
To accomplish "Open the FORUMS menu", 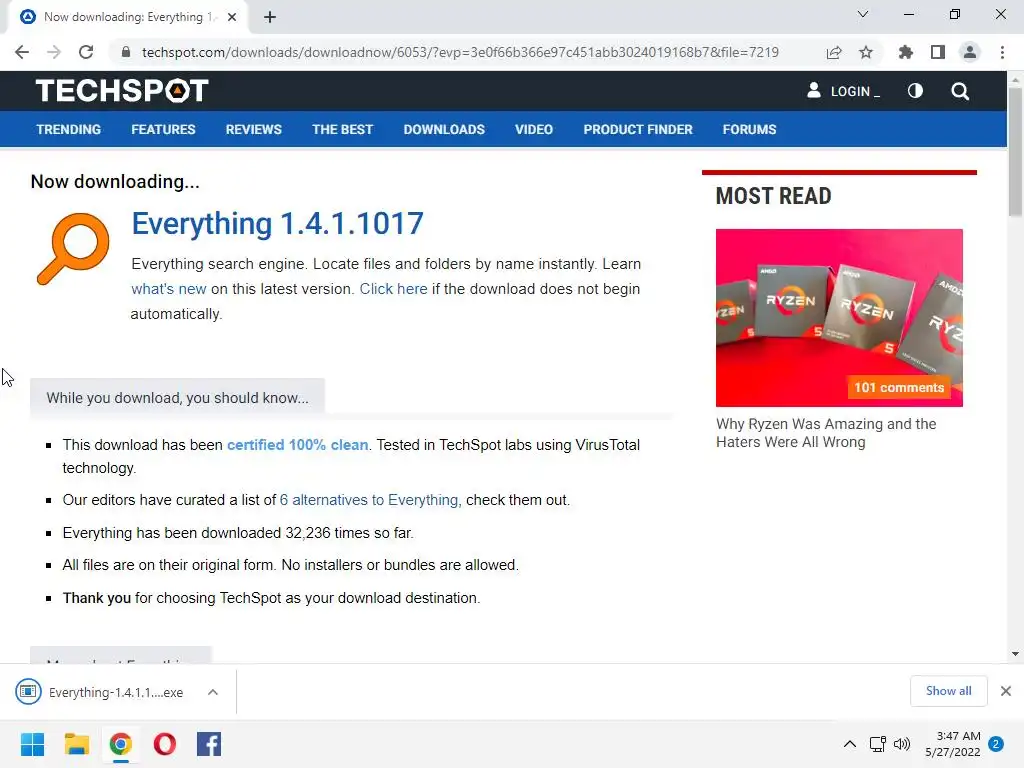I will [x=749, y=129].
